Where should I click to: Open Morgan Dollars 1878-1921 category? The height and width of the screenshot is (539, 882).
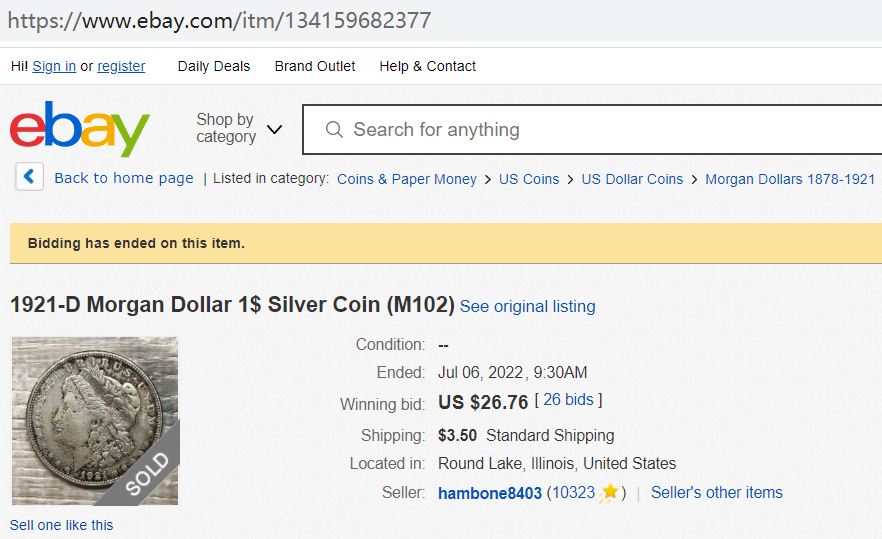click(790, 179)
